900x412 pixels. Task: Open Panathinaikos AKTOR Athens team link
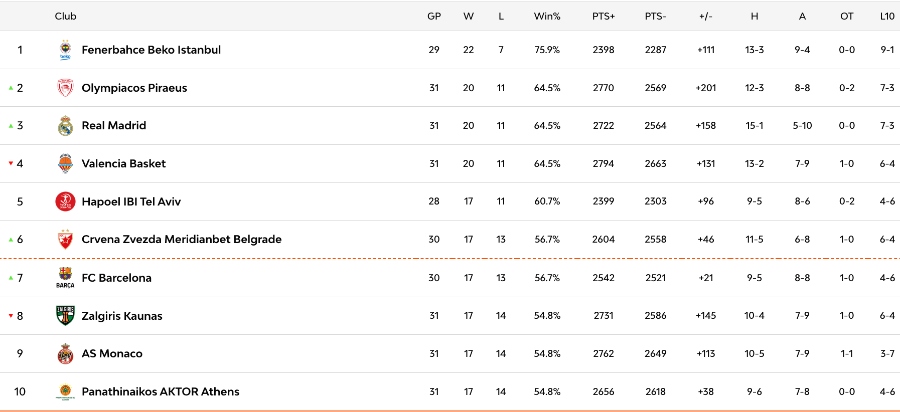(x=160, y=392)
